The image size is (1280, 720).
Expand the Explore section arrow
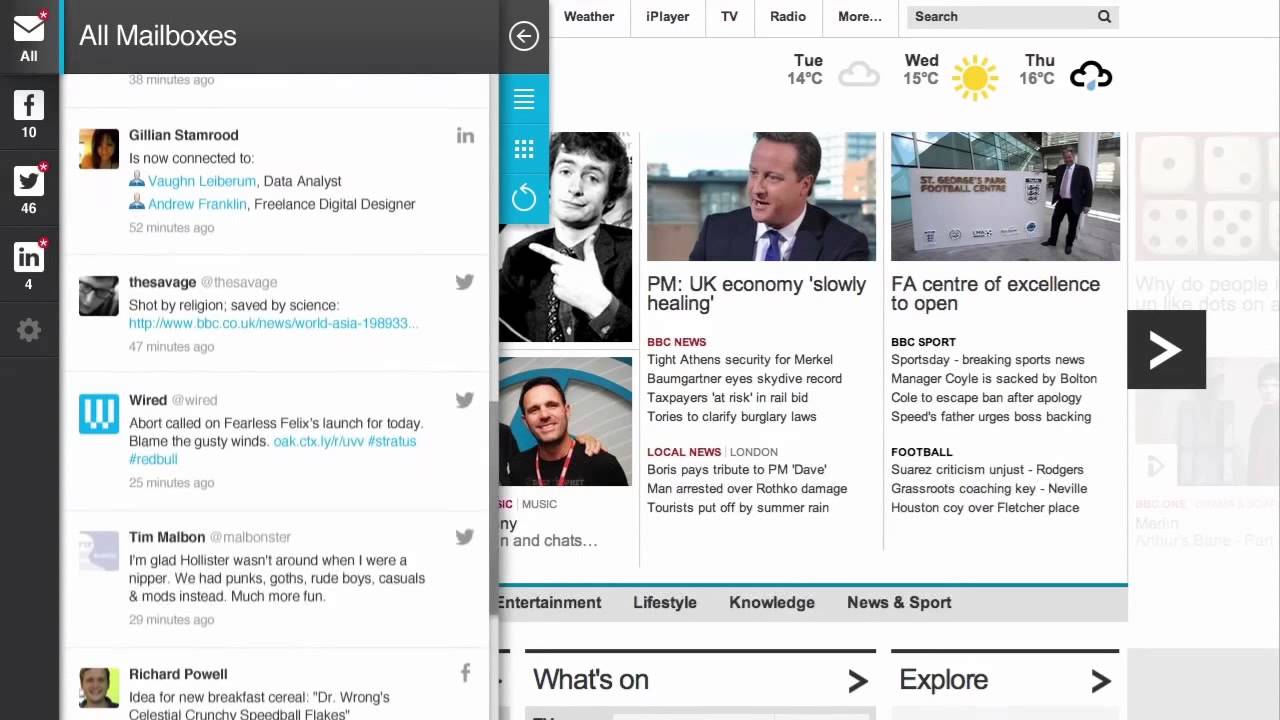pos(1101,681)
